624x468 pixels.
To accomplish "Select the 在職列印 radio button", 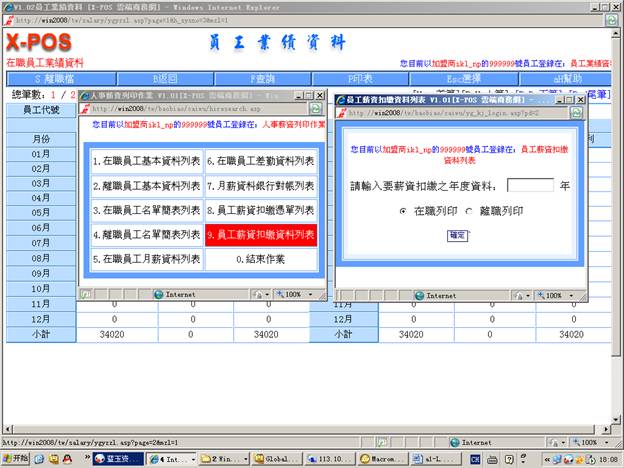I will pyautogui.click(x=403, y=212).
